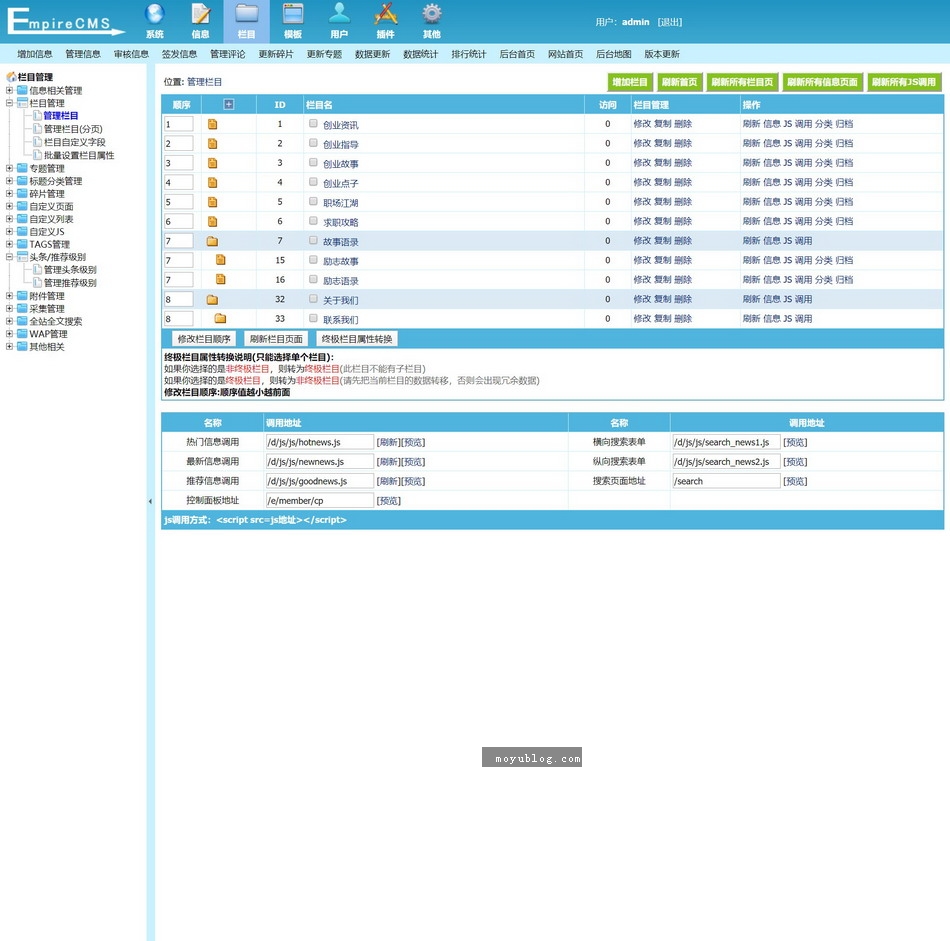Expand the 自定义页面 tree node

point(9,206)
